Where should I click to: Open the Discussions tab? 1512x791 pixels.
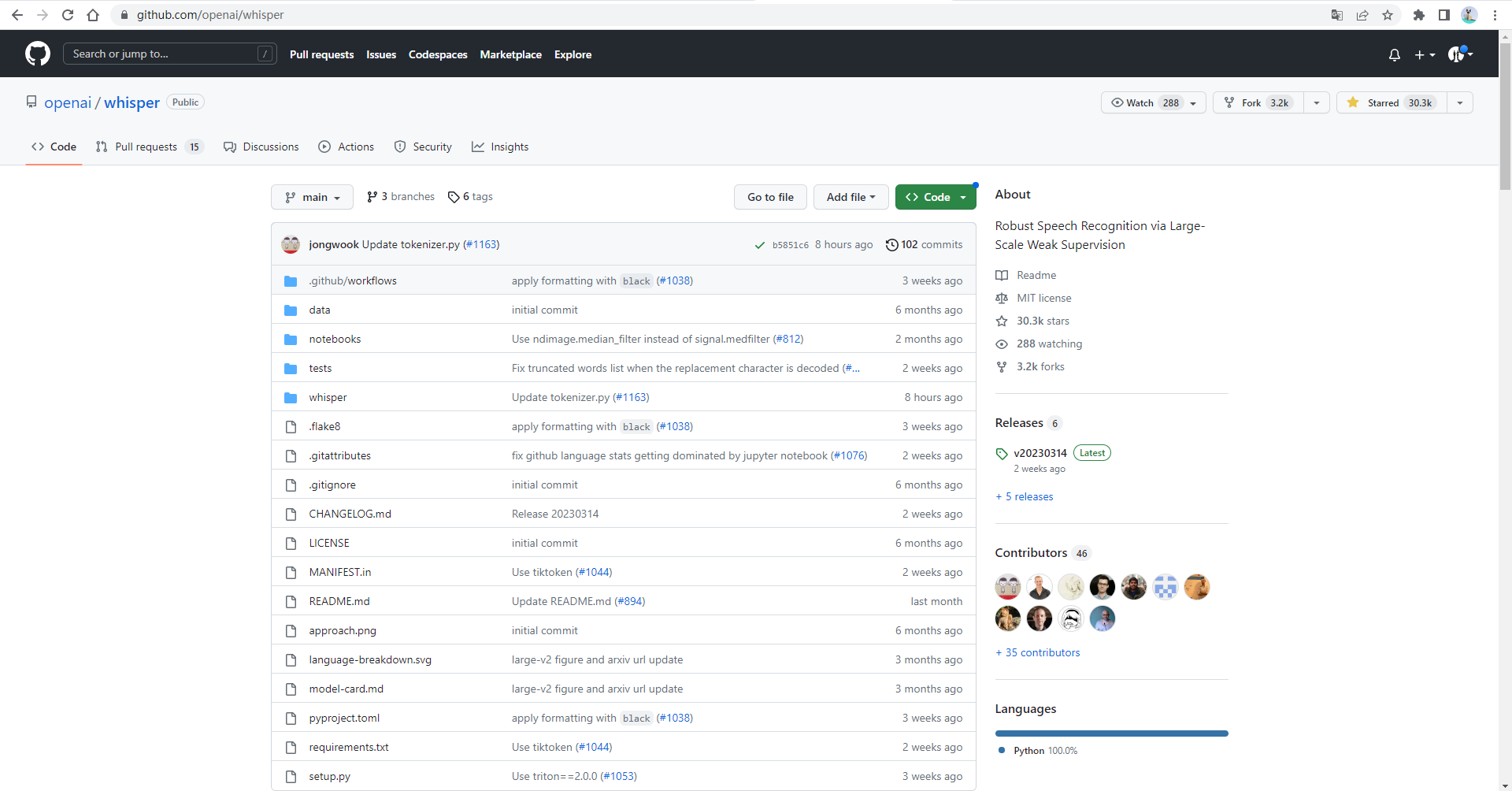[x=261, y=147]
